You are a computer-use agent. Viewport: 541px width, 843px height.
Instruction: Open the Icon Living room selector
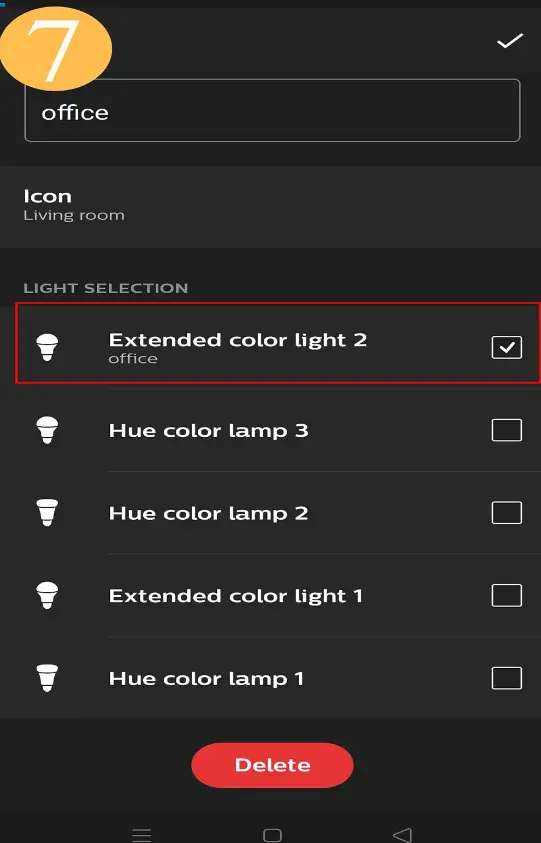[x=270, y=206]
